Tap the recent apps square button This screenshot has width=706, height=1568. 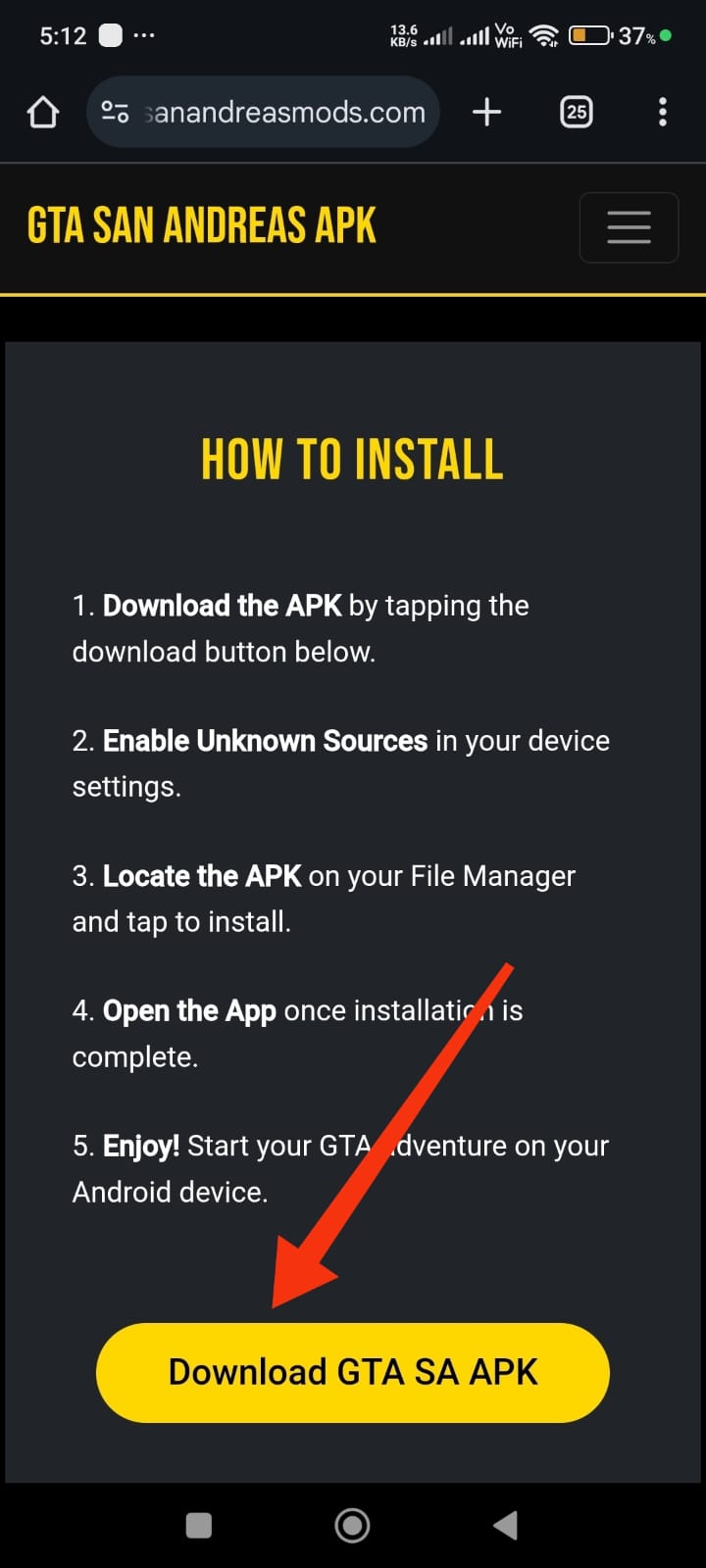[x=199, y=1525]
